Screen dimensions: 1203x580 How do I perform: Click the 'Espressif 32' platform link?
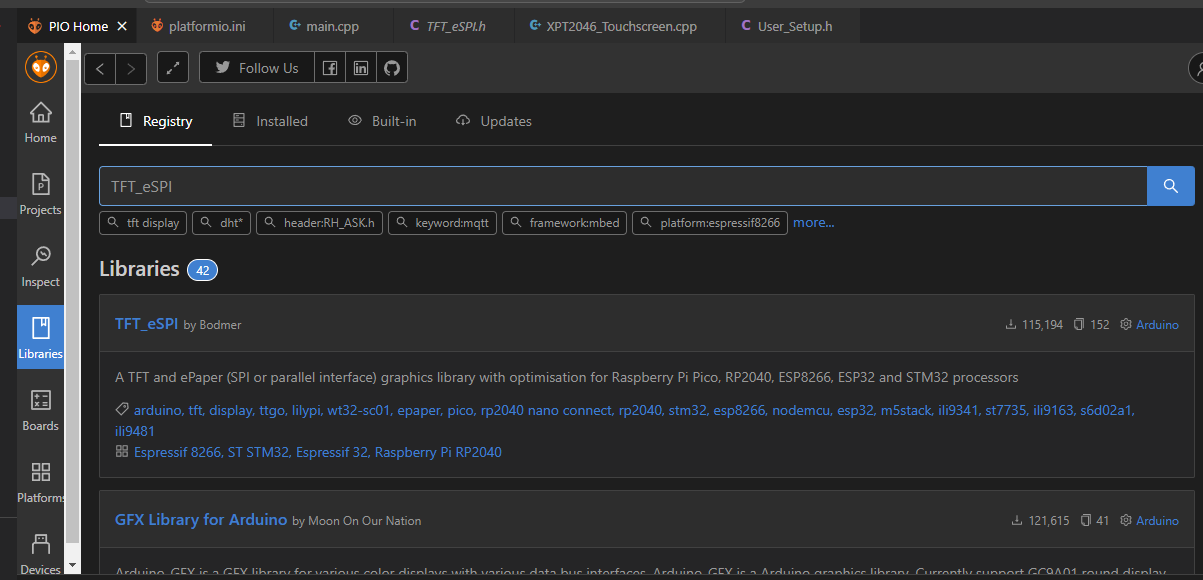pos(333,452)
